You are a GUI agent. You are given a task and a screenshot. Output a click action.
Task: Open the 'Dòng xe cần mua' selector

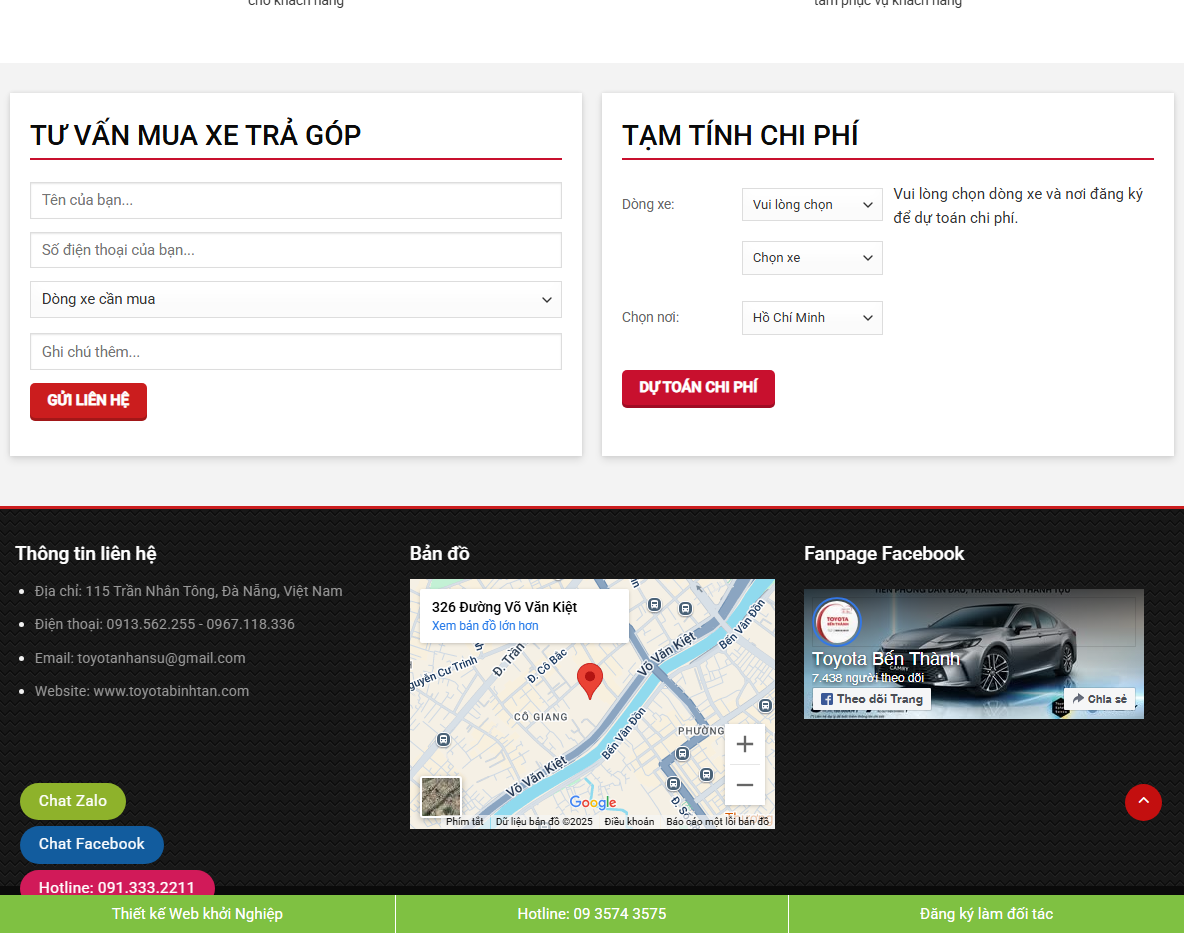pos(295,299)
